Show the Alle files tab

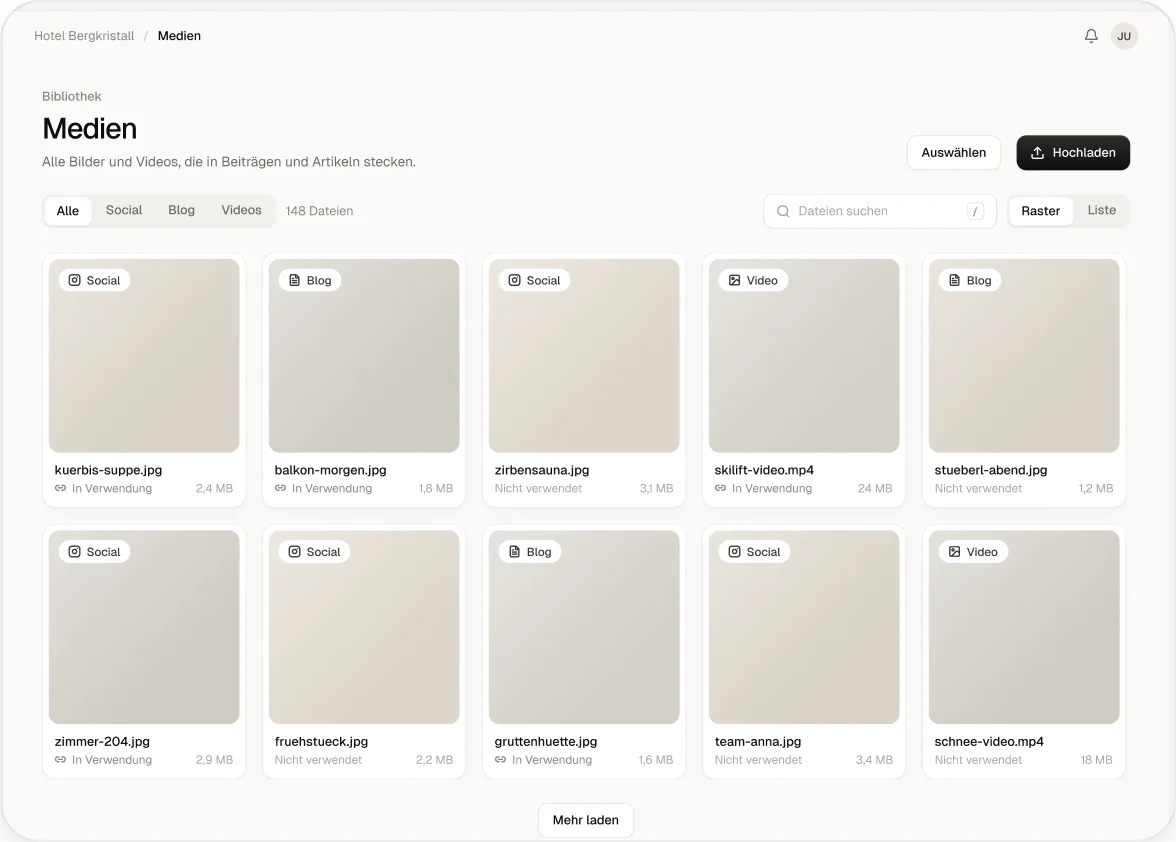point(68,211)
